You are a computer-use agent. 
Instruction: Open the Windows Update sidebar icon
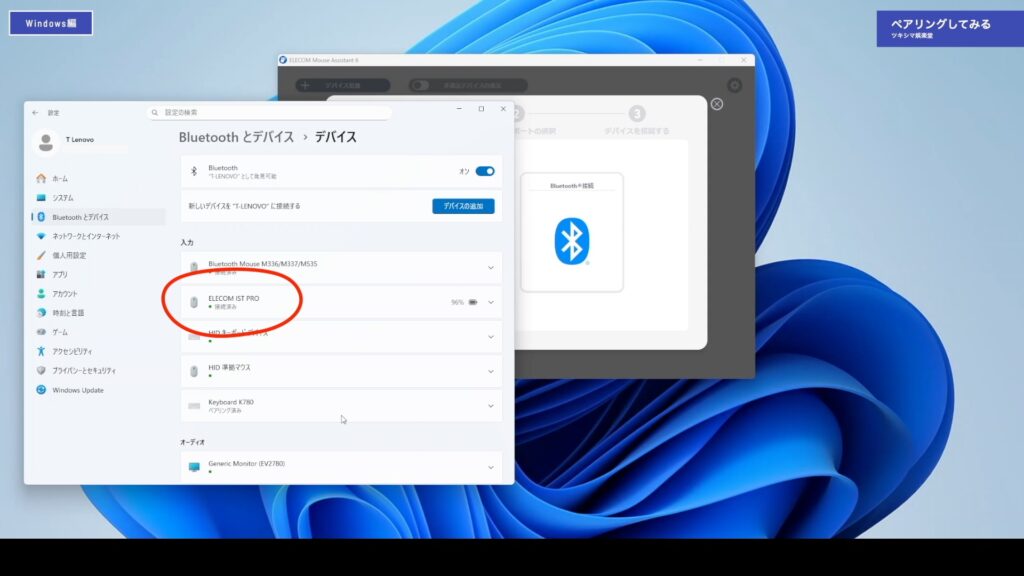(41, 390)
